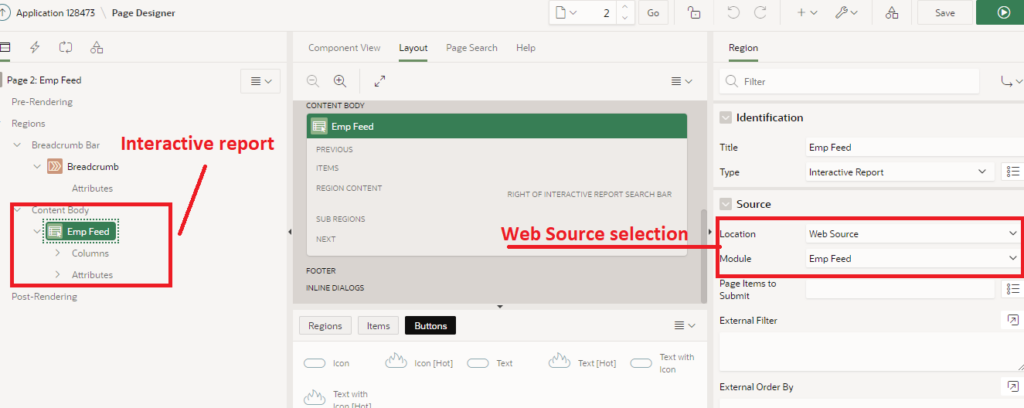1024x408 pixels.
Task: Open the Shared Components icon in top toolbar
Action: [x=892, y=12]
